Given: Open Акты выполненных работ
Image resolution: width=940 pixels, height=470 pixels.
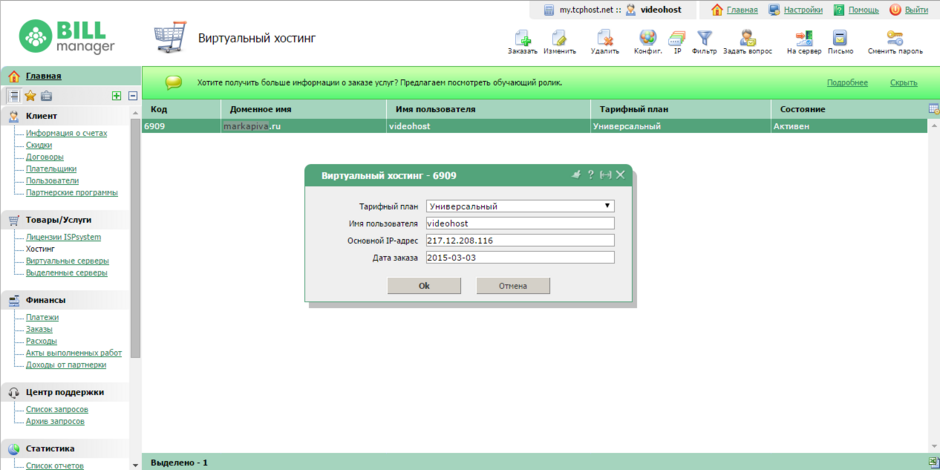Looking at the screenshot, I should pos(74,352).
